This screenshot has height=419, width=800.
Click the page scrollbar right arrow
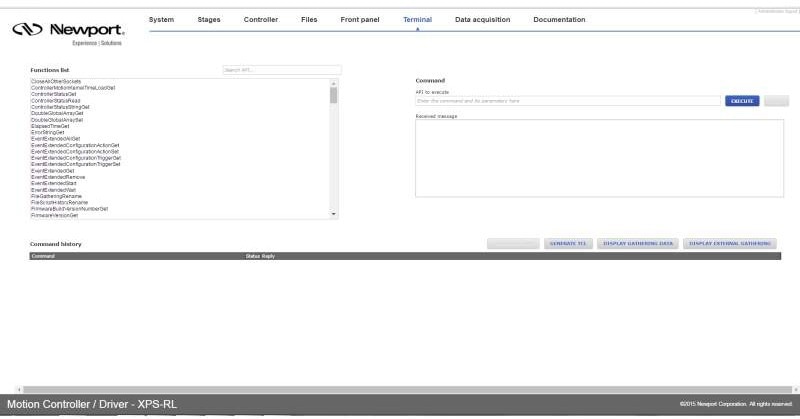[x=795, y=389]
